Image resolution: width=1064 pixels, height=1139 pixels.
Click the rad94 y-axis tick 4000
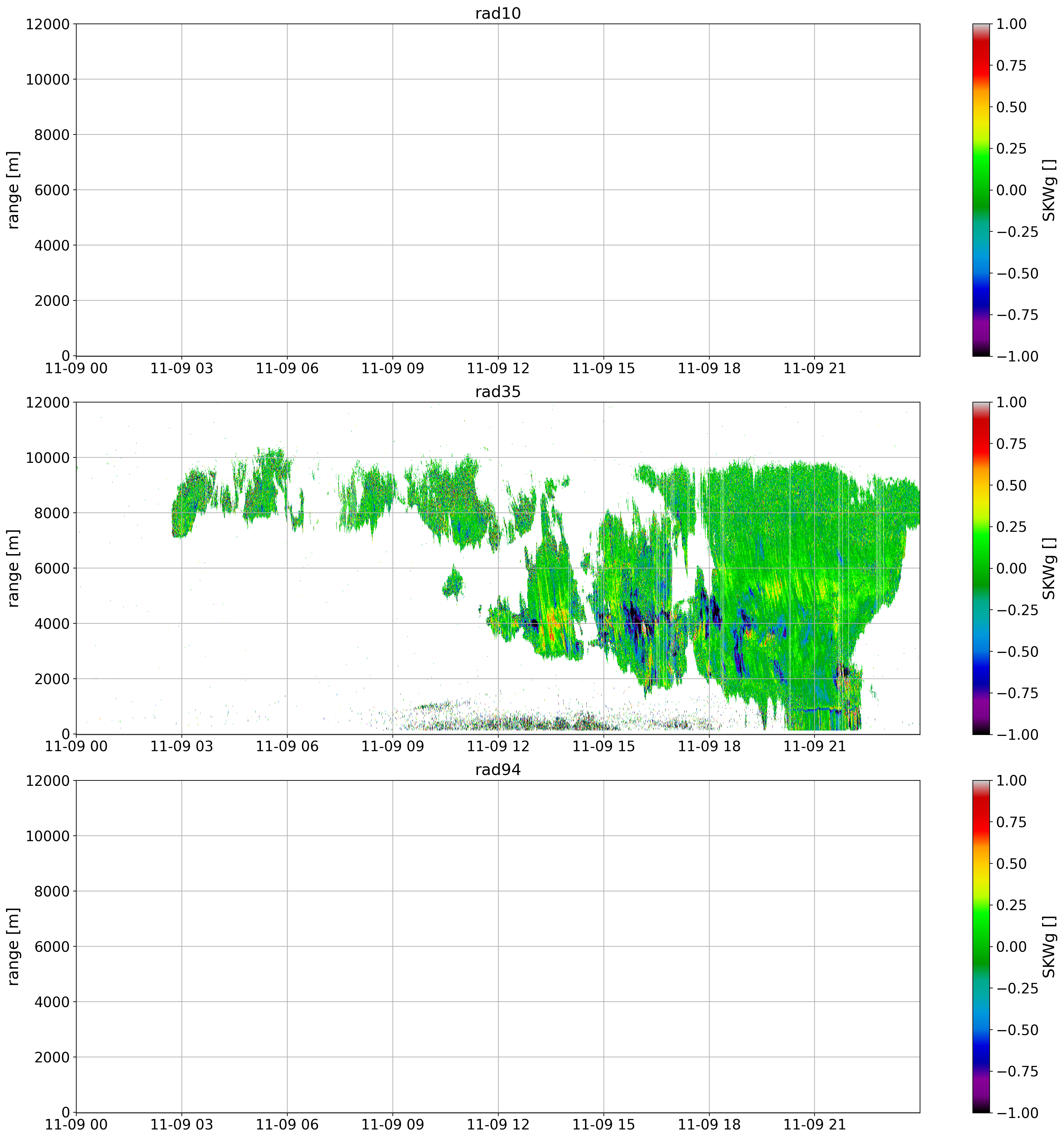click(52, 1002)
